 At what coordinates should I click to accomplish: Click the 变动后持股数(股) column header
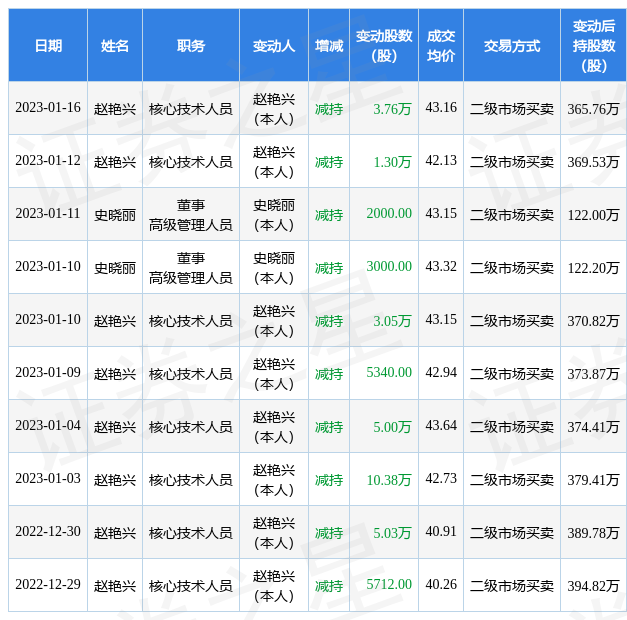tap(594, 46)
